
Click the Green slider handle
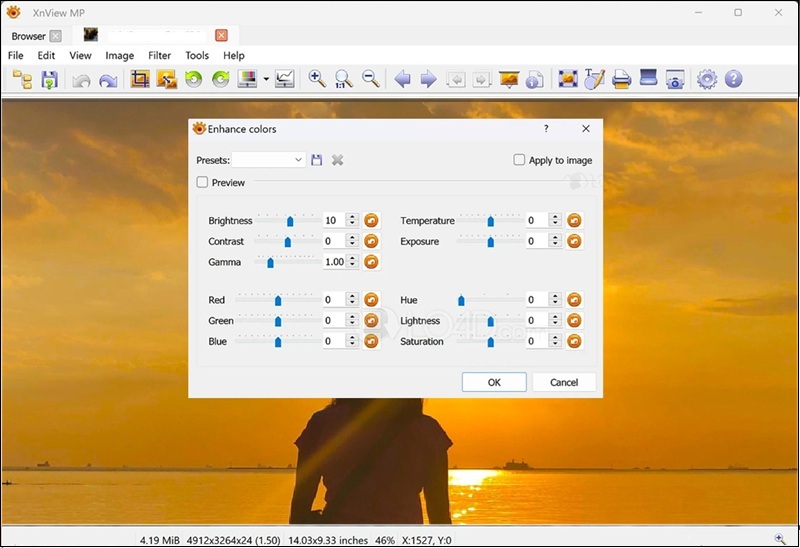278,321
